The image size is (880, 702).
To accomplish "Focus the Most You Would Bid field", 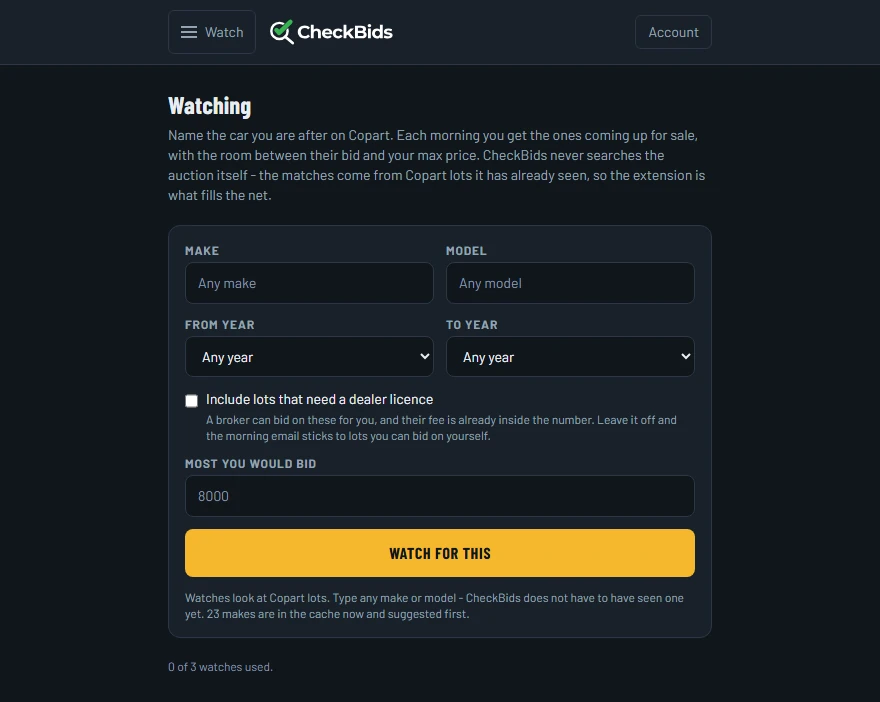I will pyautogui.click(x=440, y=496).
